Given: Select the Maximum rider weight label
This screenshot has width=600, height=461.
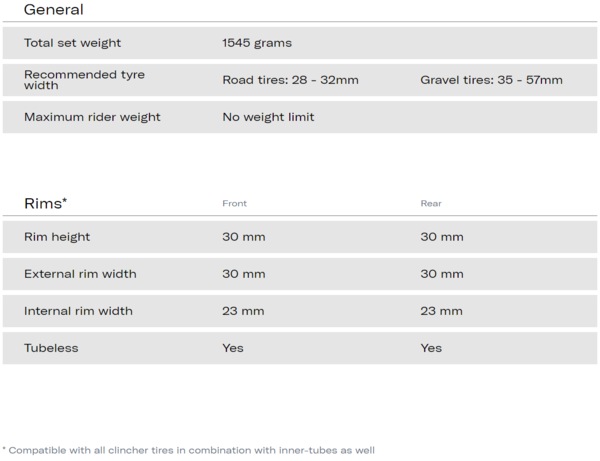Looking at the screenshot, I should tap(92, 117).
